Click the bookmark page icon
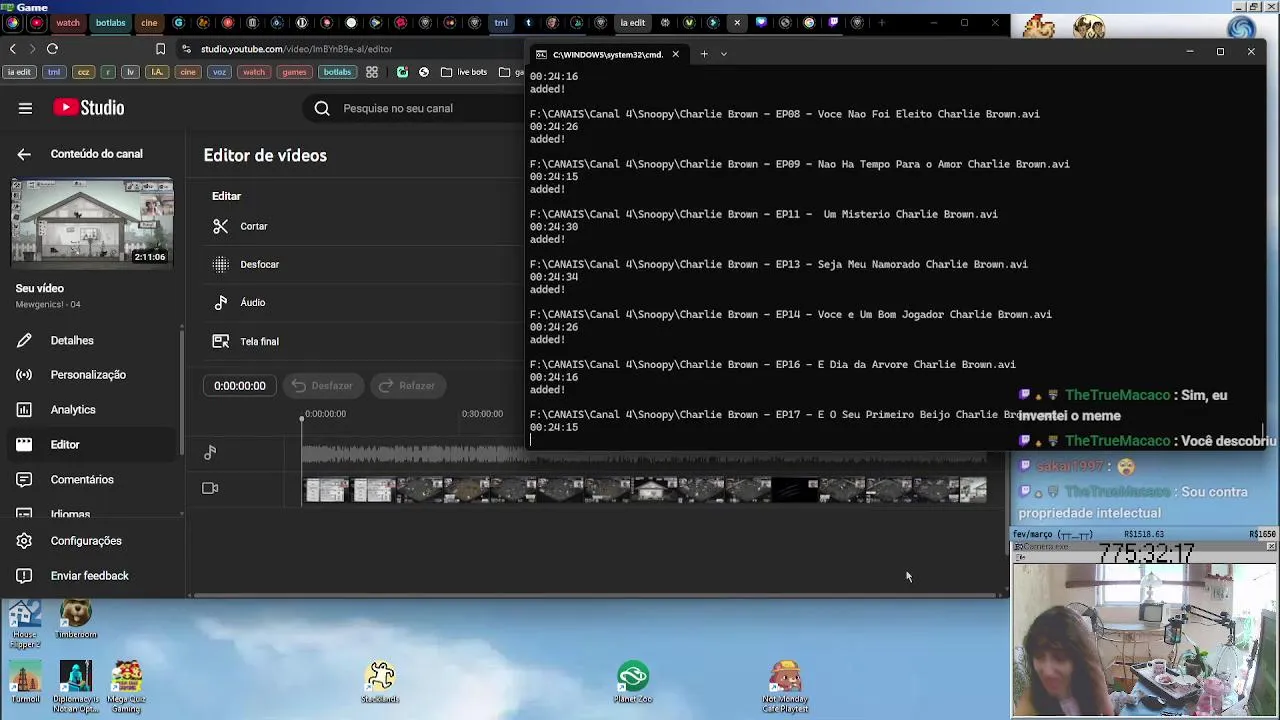1280x720 pixels. (160, 48)
